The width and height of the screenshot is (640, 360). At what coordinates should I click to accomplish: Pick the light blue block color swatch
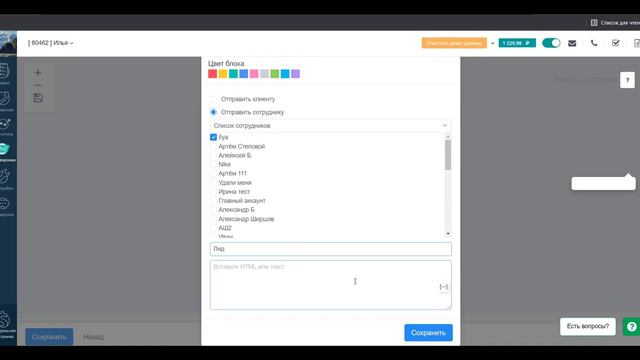[285, 74]
